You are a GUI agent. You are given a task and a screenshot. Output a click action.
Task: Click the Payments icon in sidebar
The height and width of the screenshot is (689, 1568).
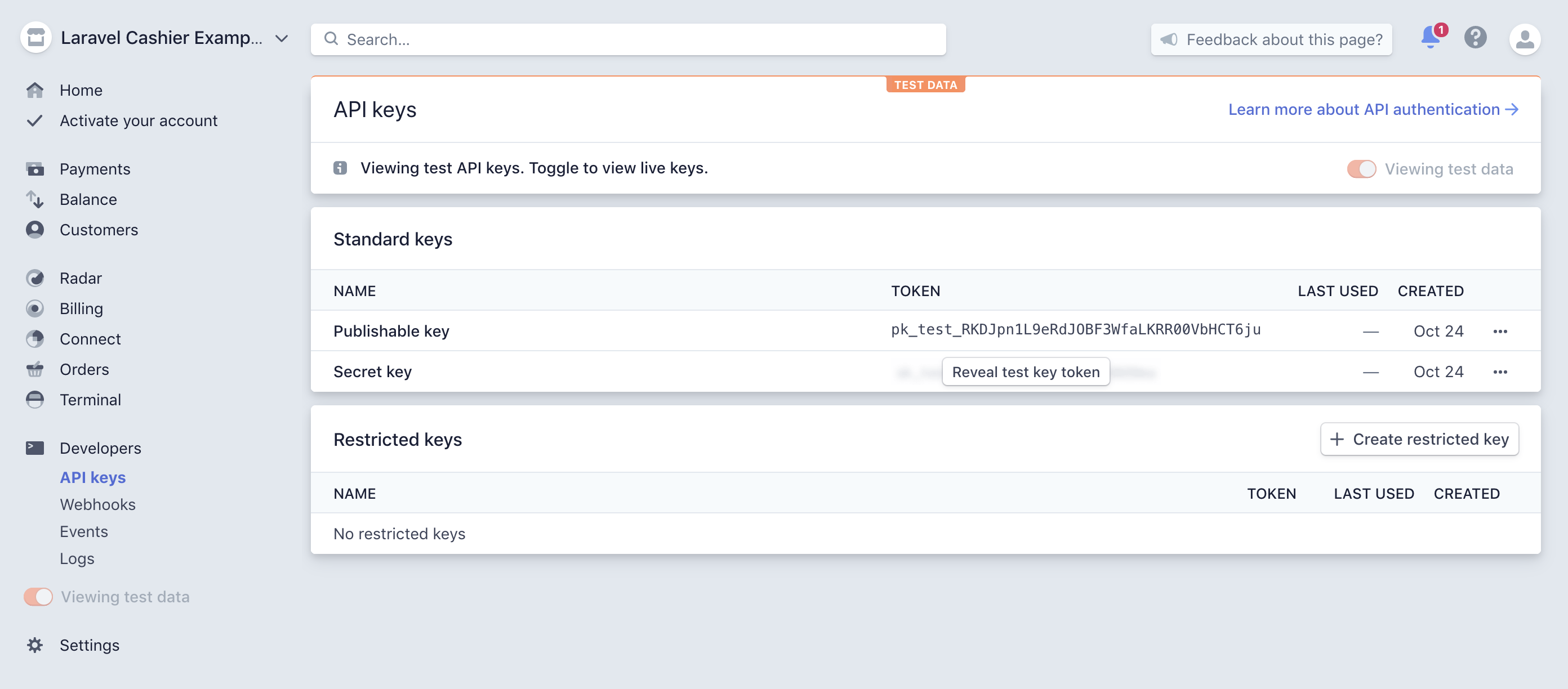click(x=35, y=168)
